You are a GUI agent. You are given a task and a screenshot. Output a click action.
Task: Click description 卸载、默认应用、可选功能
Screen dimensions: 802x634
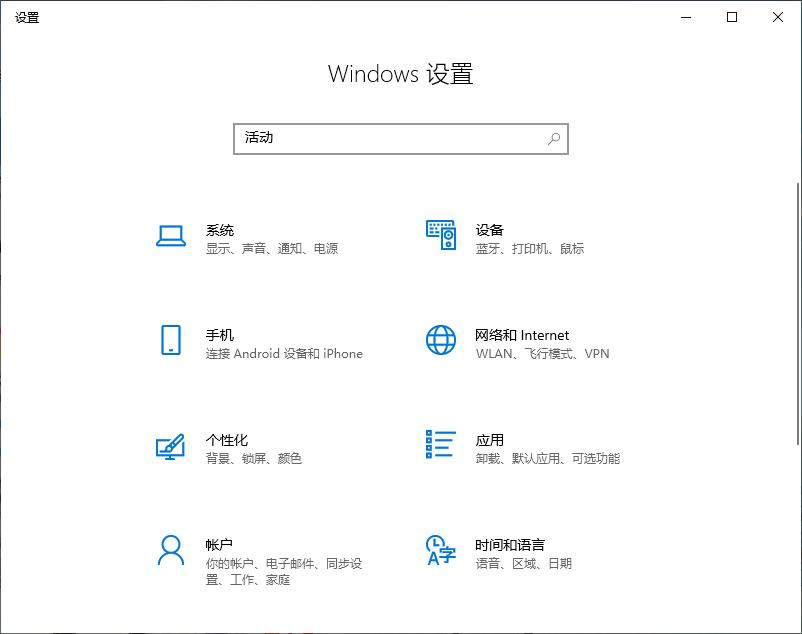tap(548, 458)
